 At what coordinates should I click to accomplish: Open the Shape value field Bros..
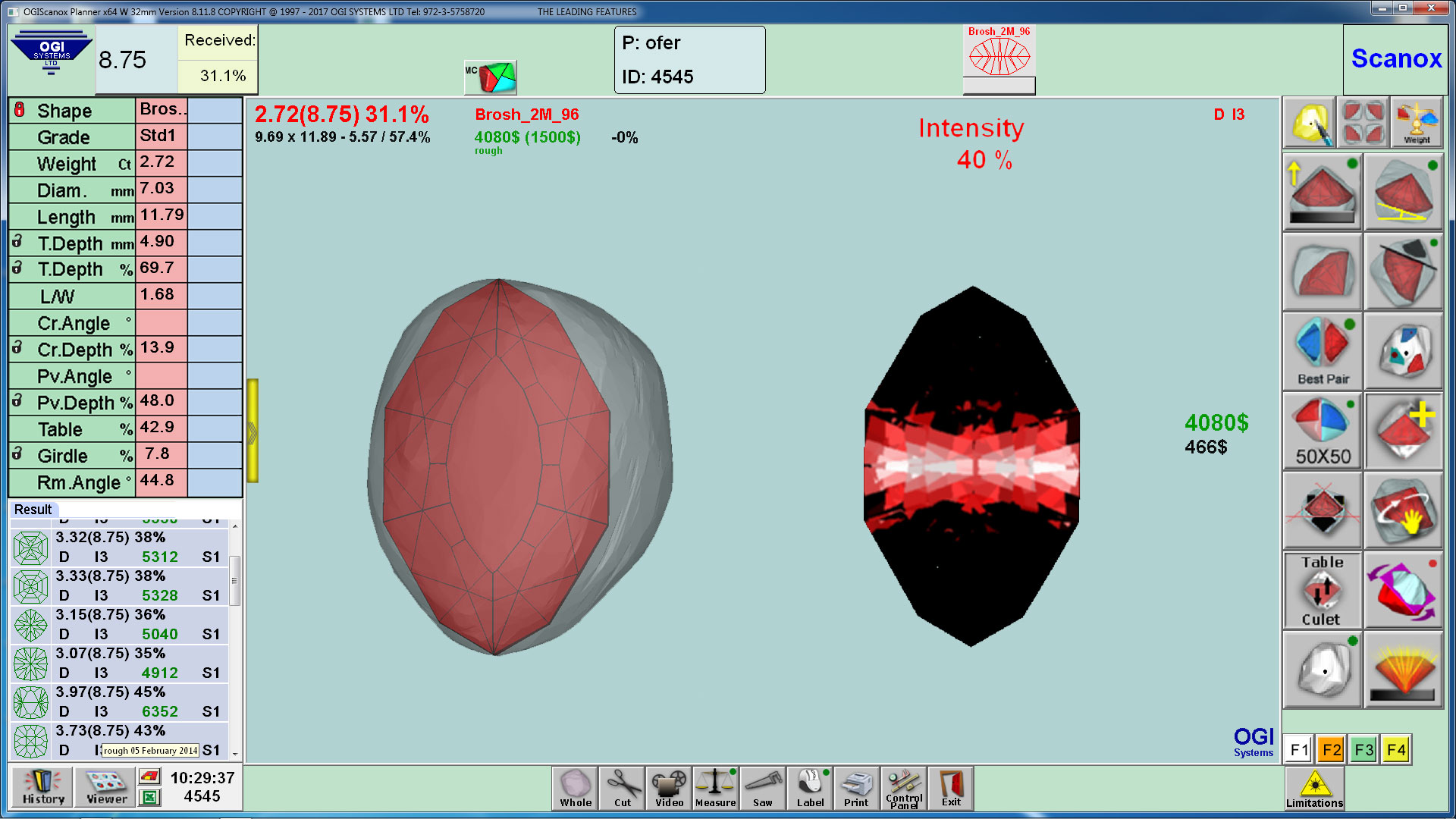coord(162,110)
